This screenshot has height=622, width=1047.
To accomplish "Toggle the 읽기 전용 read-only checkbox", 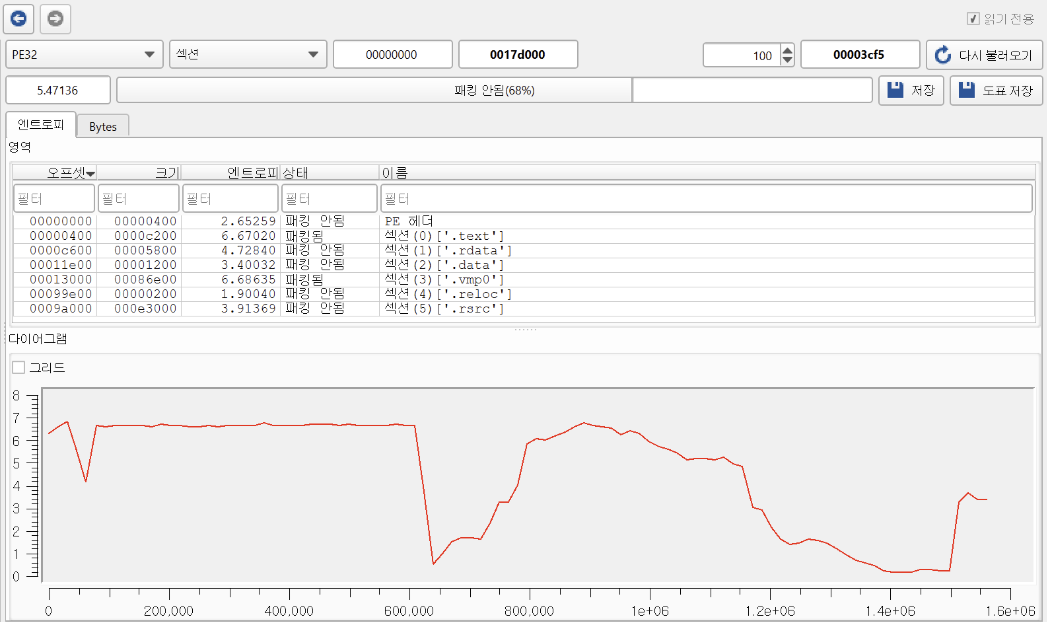I will (972, 19).
